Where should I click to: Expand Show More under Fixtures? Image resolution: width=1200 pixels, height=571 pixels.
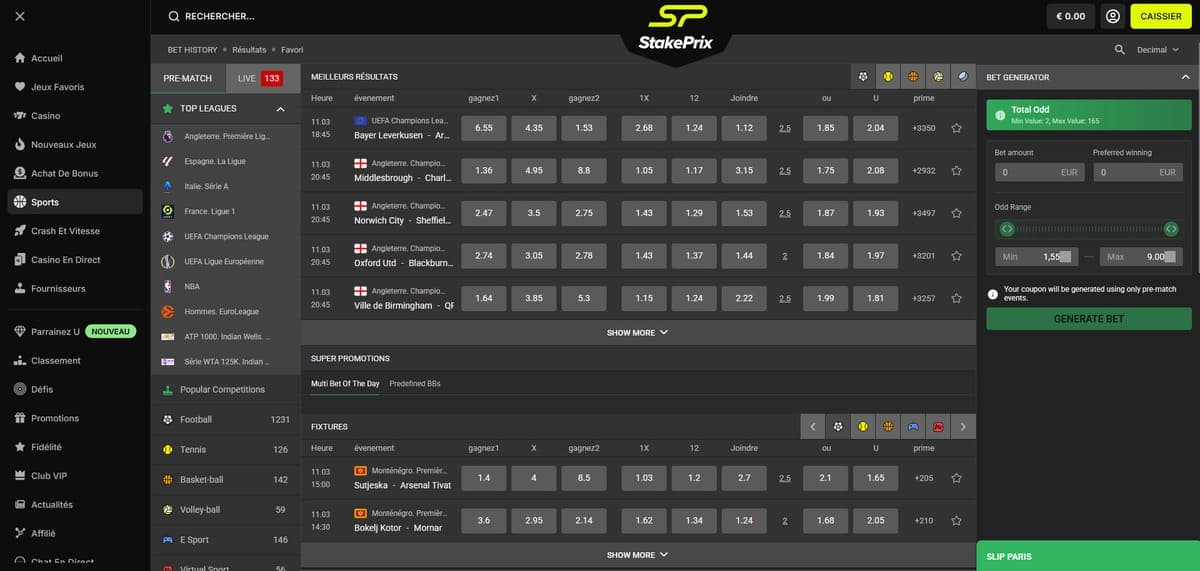pos(637,554)
